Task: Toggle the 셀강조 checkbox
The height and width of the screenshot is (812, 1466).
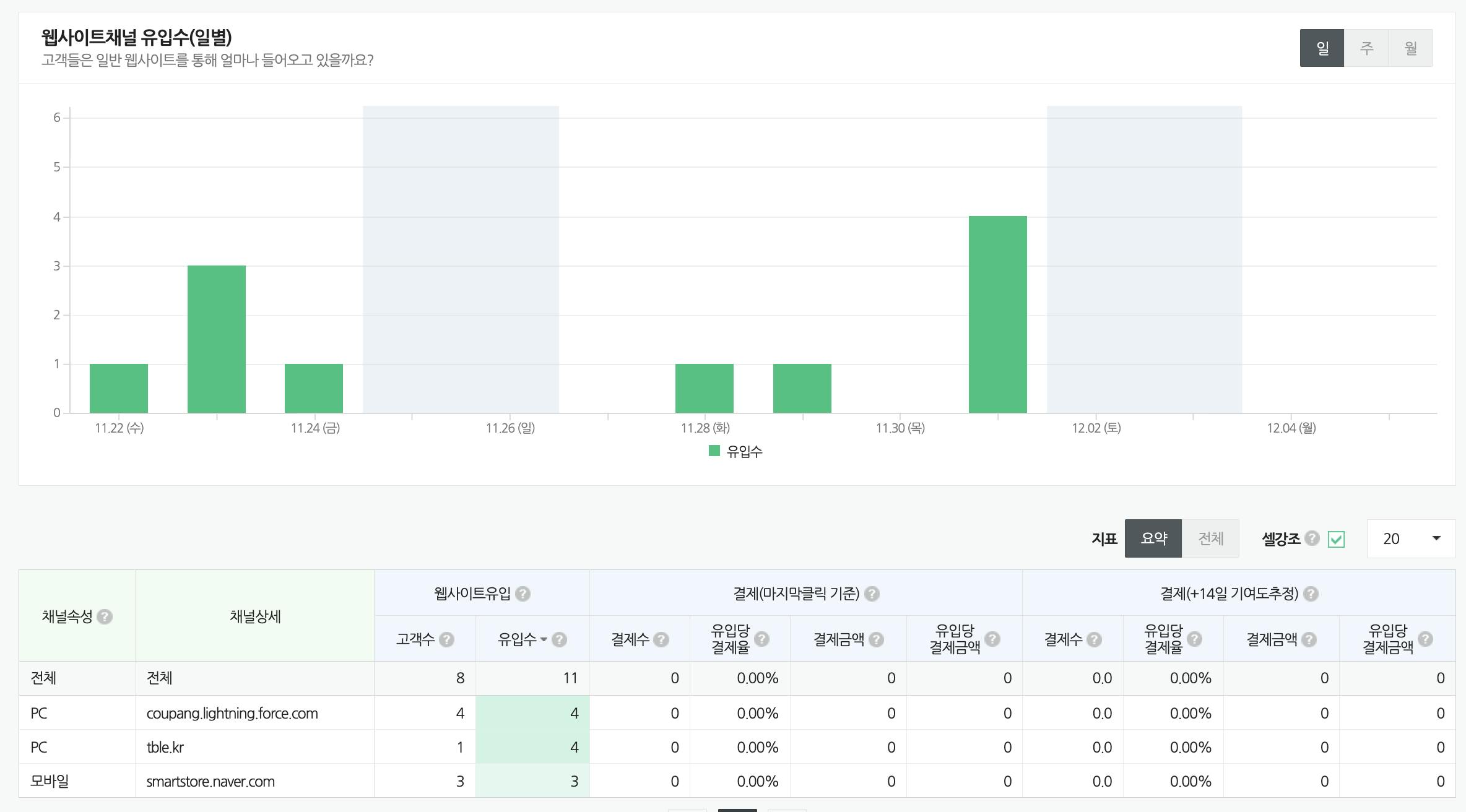Action: [x=1336, y=539]
